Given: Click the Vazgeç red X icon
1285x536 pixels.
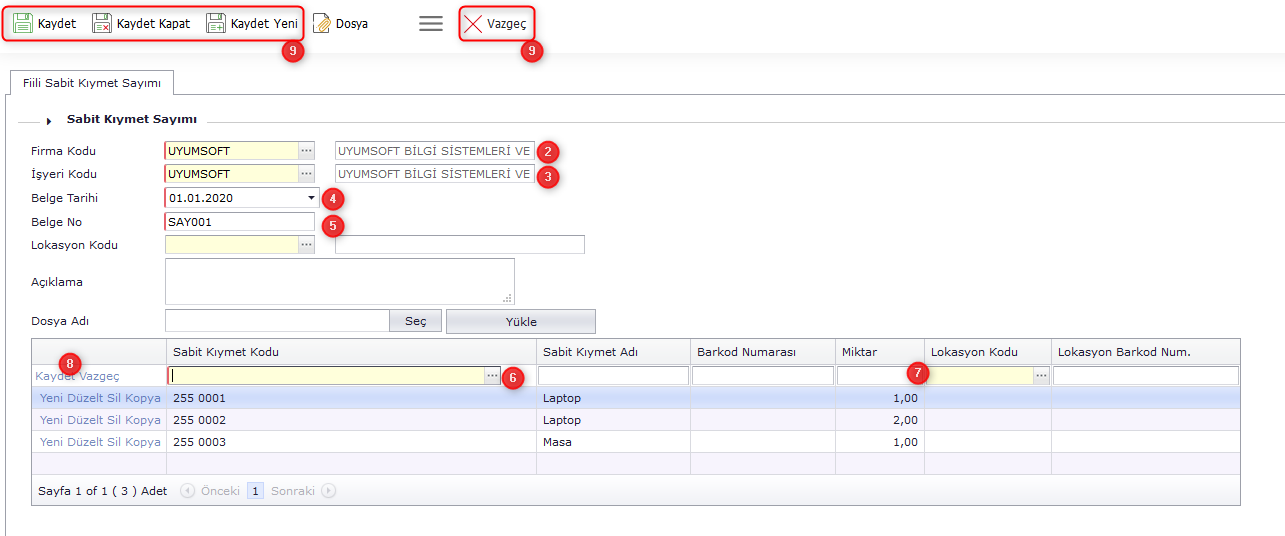Looking at the screenshot, I should pos(473,23).
